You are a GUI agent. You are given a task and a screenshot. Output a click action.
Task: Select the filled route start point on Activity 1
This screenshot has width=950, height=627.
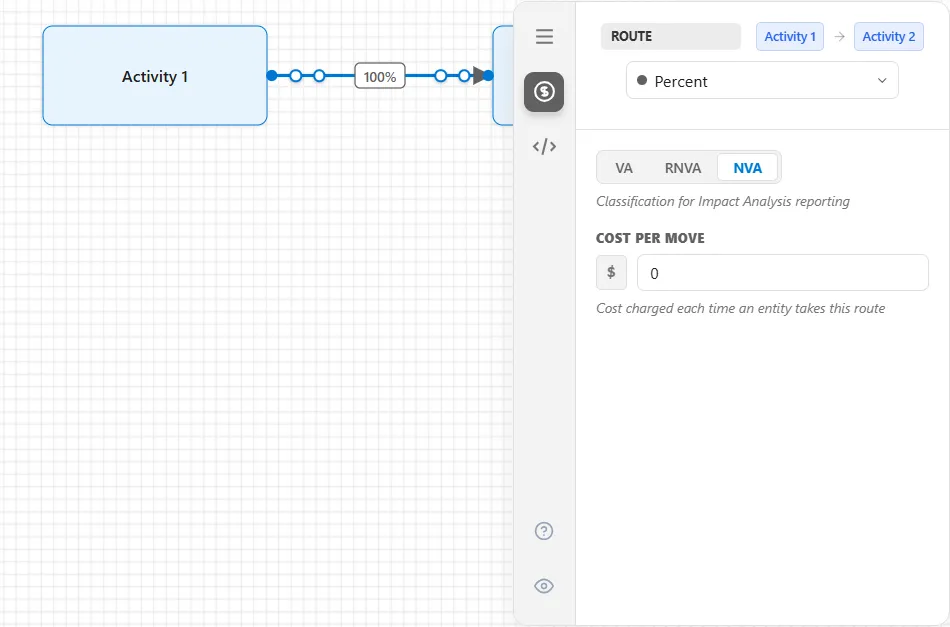[272, 76]
